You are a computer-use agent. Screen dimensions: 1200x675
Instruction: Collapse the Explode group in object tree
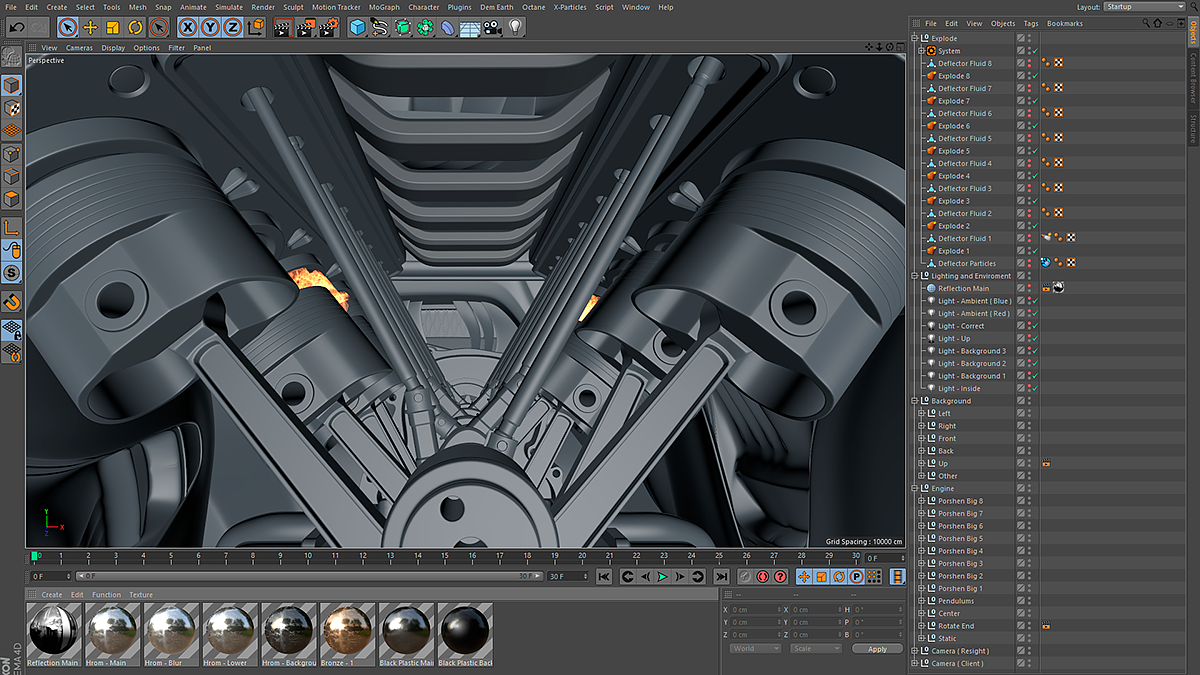(x=915, y=39)
